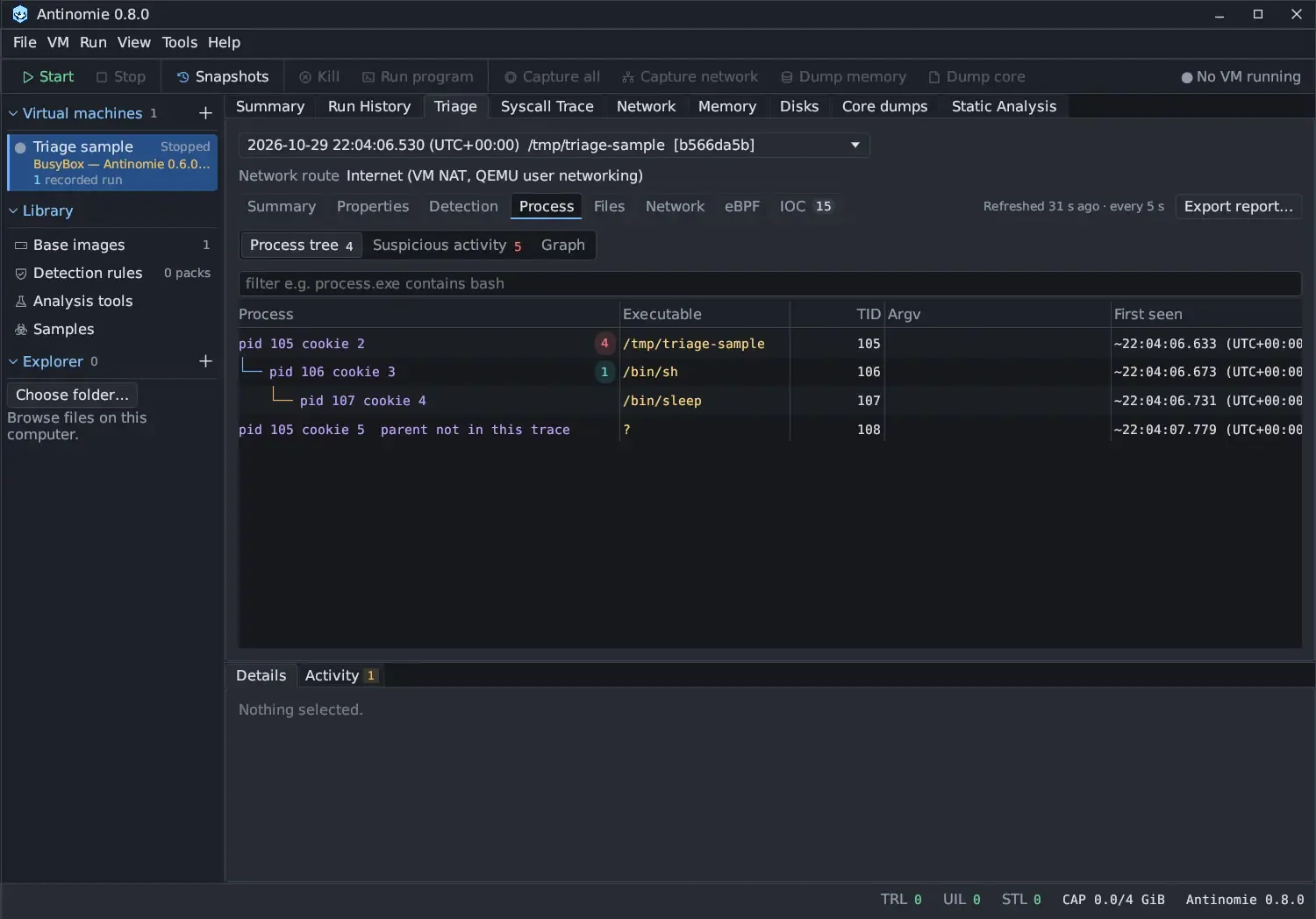
Task: Open the Tools menu
Action: click(180, 42)
